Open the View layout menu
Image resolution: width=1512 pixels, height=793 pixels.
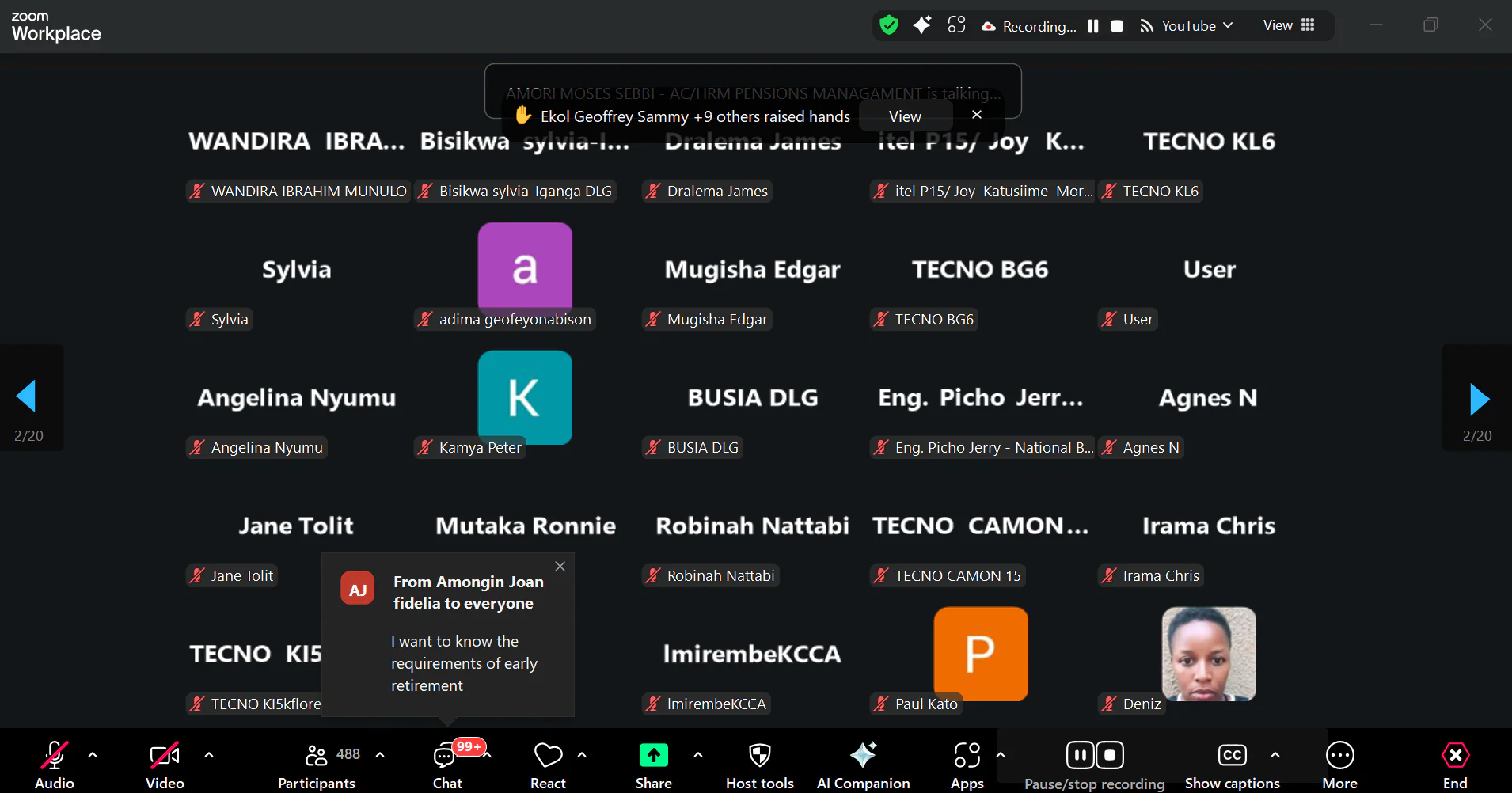click(x=1289, y=25)
